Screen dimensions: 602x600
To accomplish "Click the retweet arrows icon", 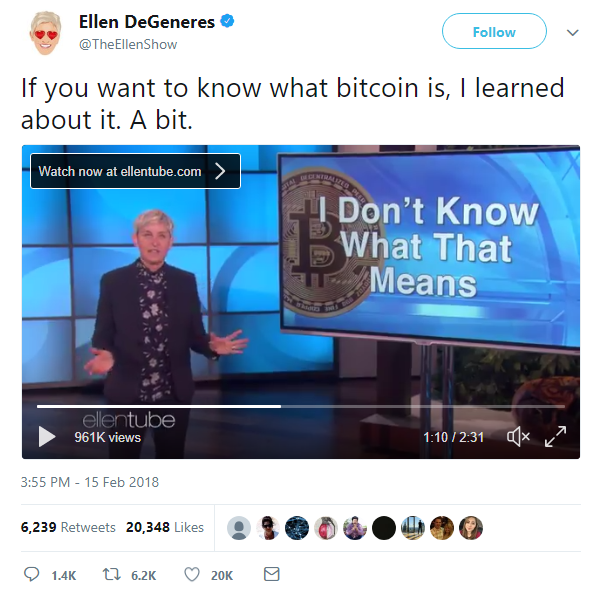I will click(x=111, y=575).
